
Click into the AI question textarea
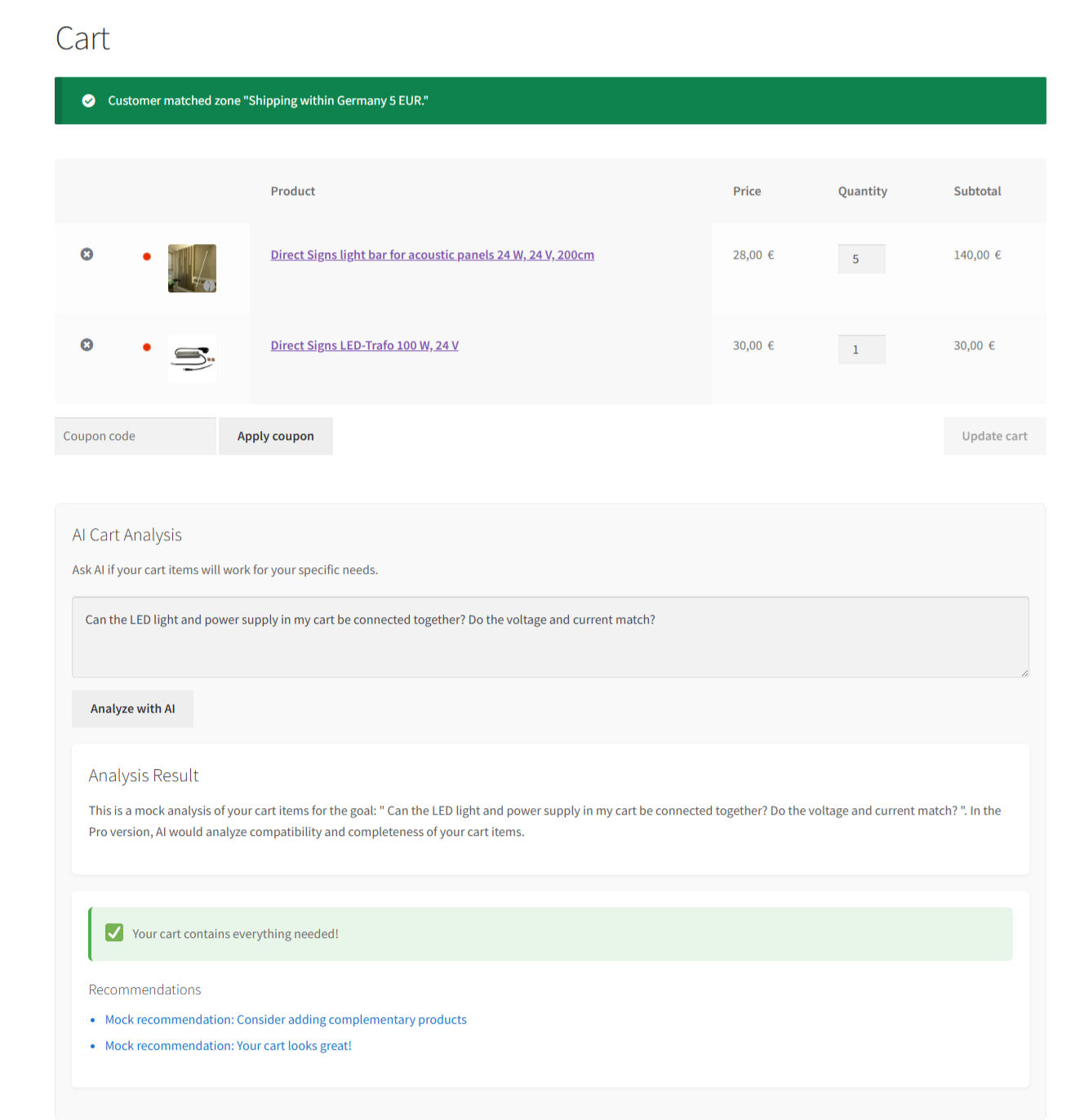[550, 637]
